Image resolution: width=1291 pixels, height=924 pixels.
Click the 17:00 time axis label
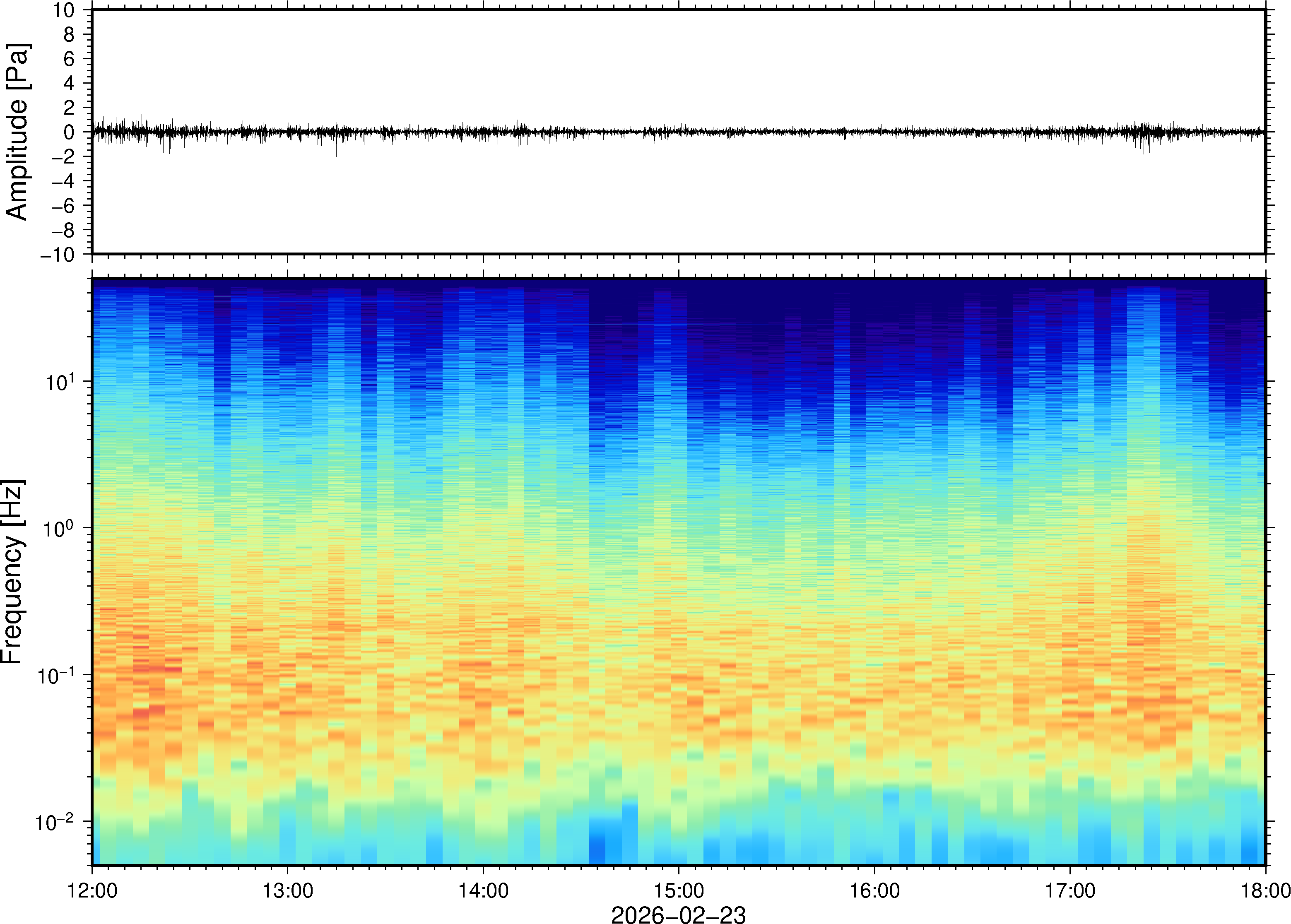(x=1069, y=890)
